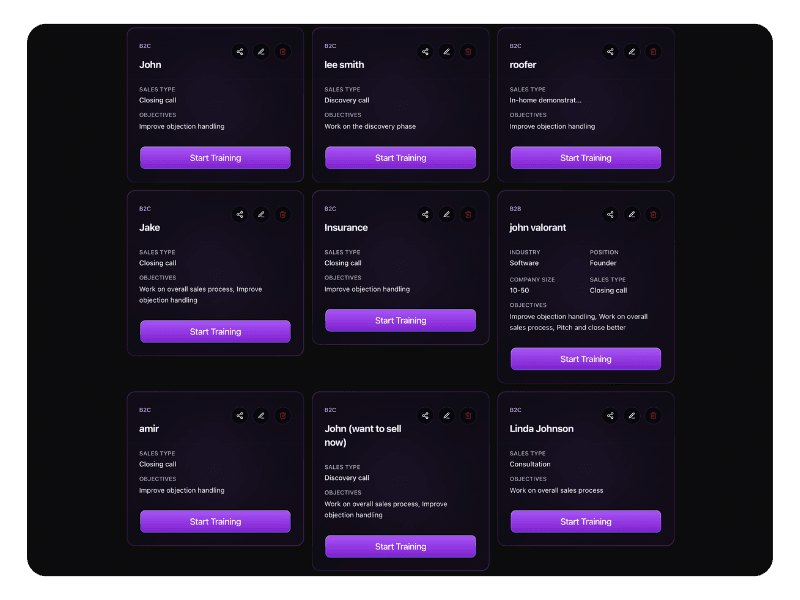Share the amir persona card

tap(240, 415)
